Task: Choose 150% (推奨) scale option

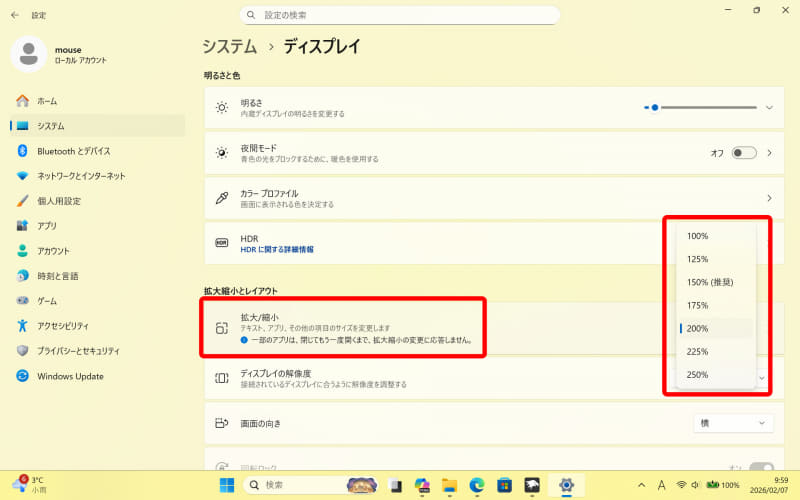Action: (715, 282)
